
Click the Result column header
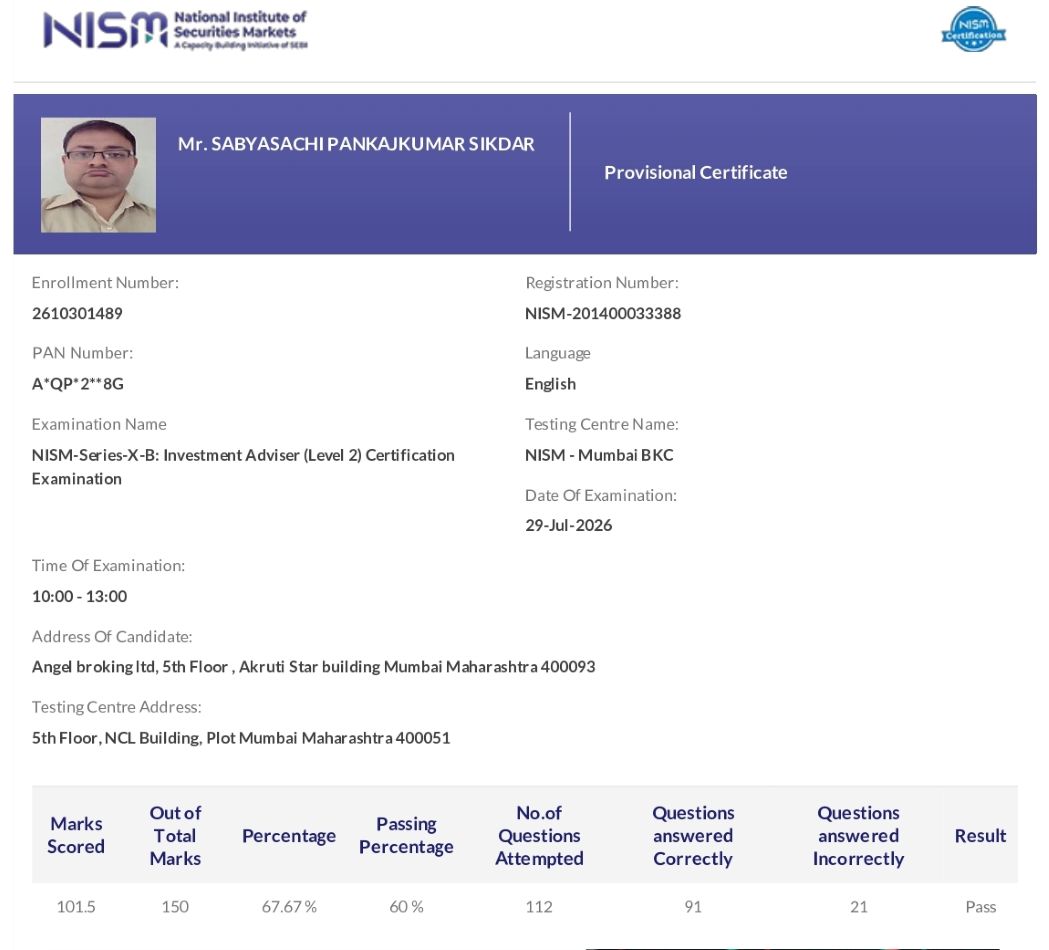click(980, 836)
